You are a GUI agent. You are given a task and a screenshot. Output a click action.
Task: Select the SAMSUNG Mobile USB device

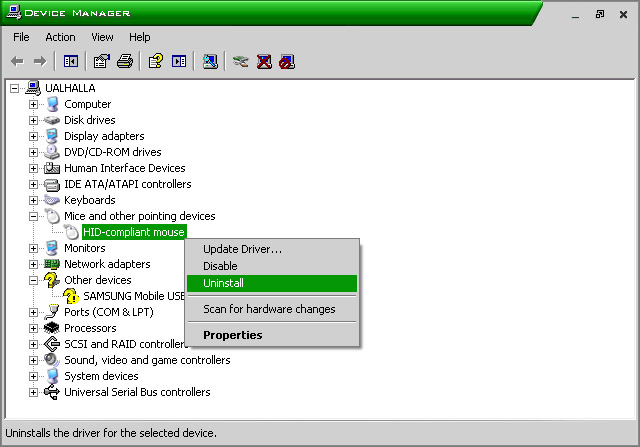click(134, 296)
